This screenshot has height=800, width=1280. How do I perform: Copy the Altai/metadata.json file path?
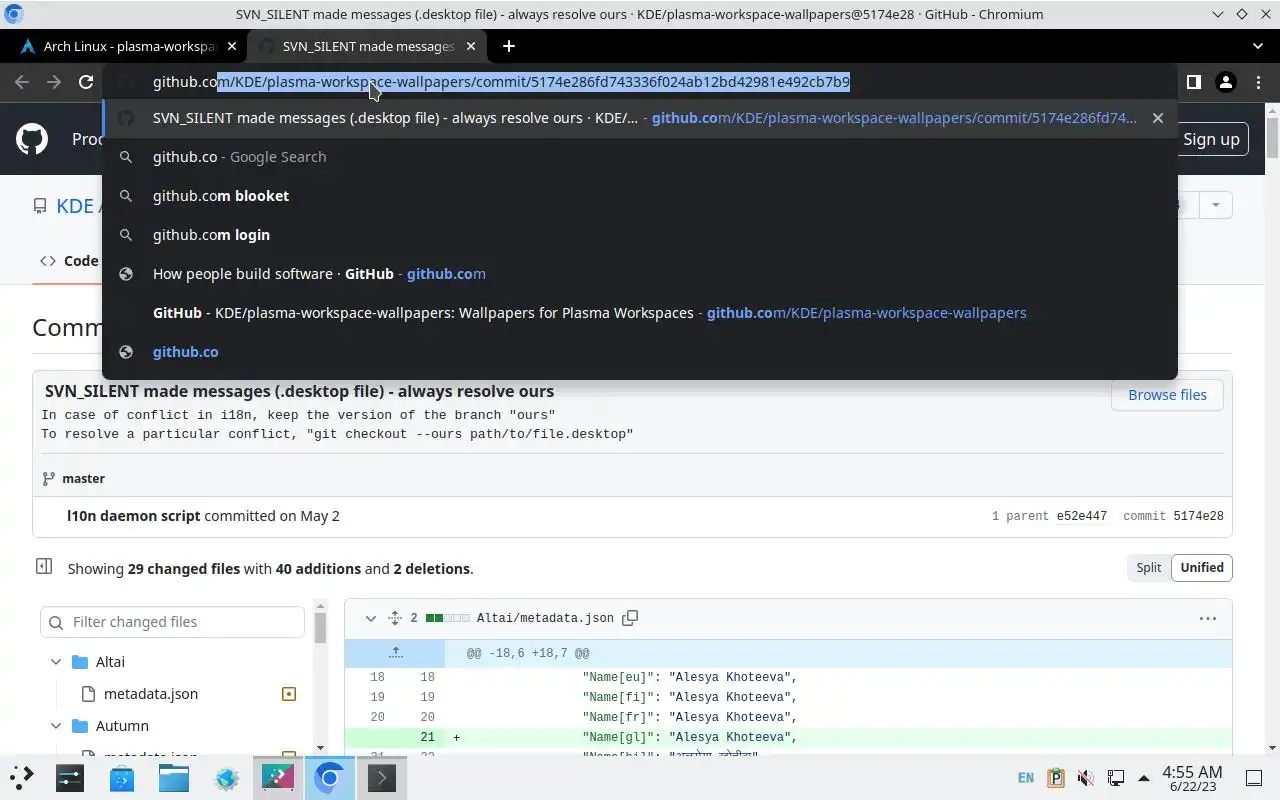point(630,618)
